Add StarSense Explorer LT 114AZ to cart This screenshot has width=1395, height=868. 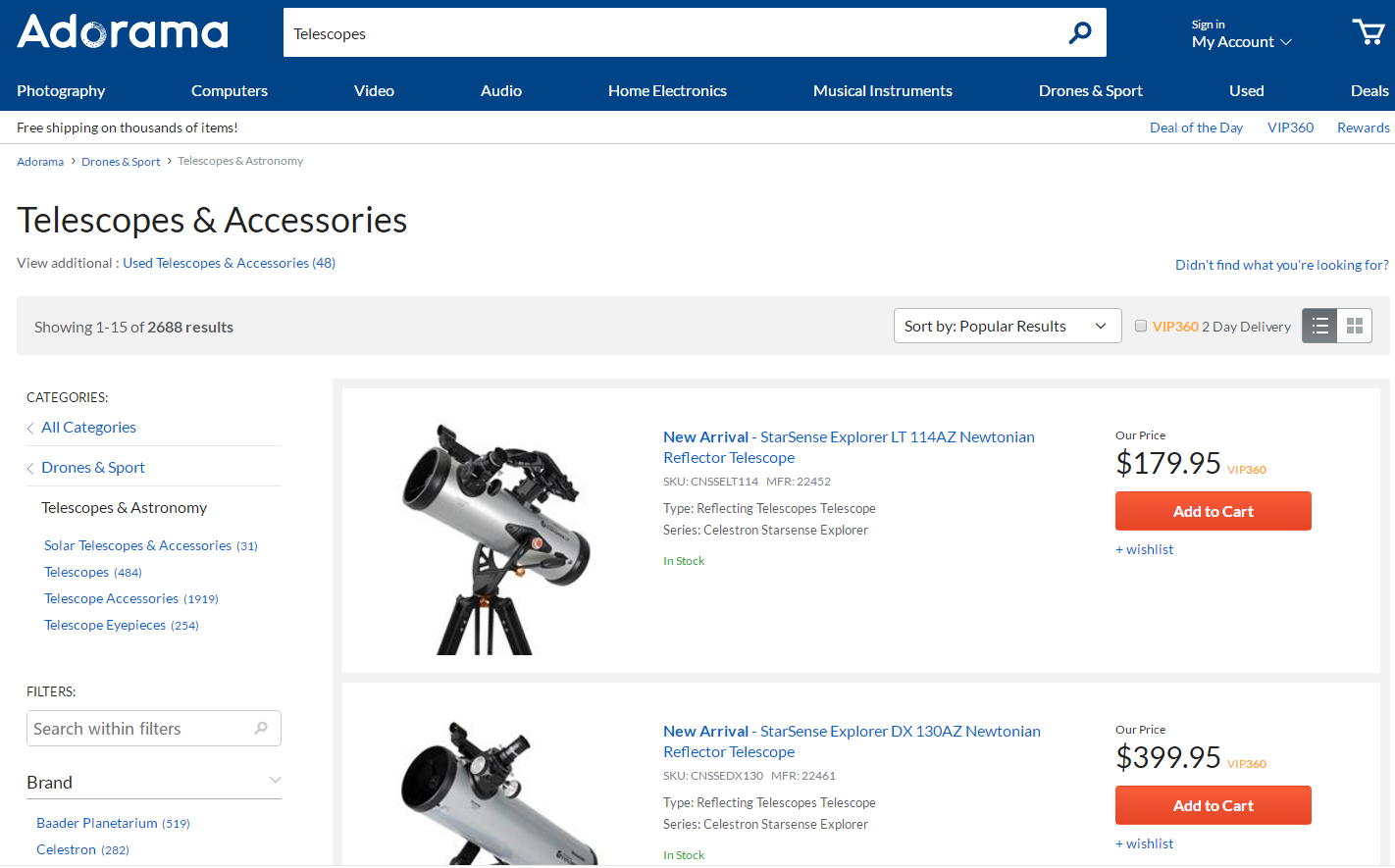click(1214, 511)
